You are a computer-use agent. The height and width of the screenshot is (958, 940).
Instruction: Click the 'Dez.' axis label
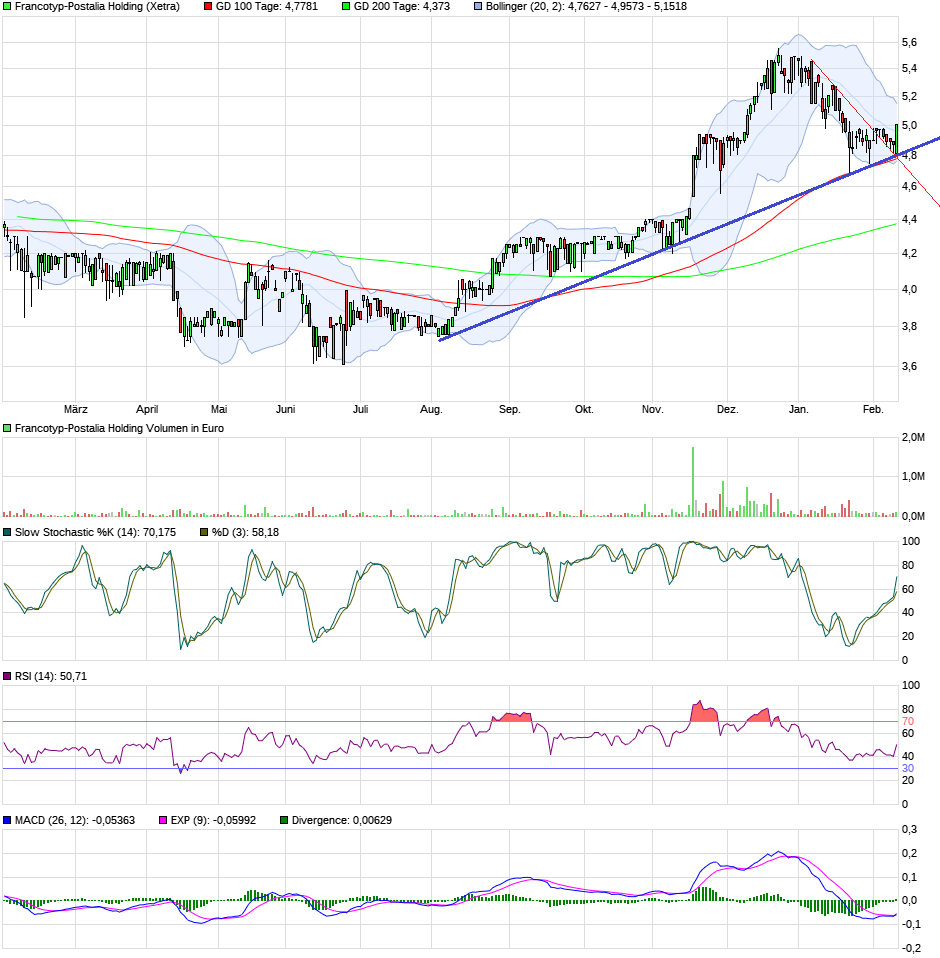727,409
